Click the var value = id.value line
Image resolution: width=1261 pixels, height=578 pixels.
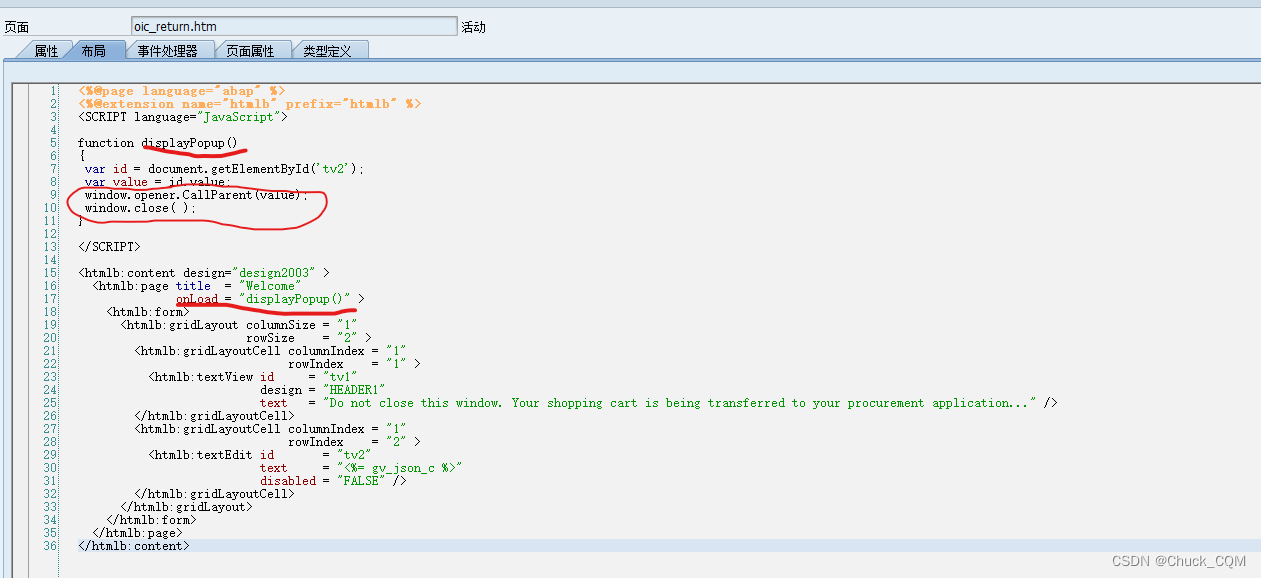pos(158,182)
